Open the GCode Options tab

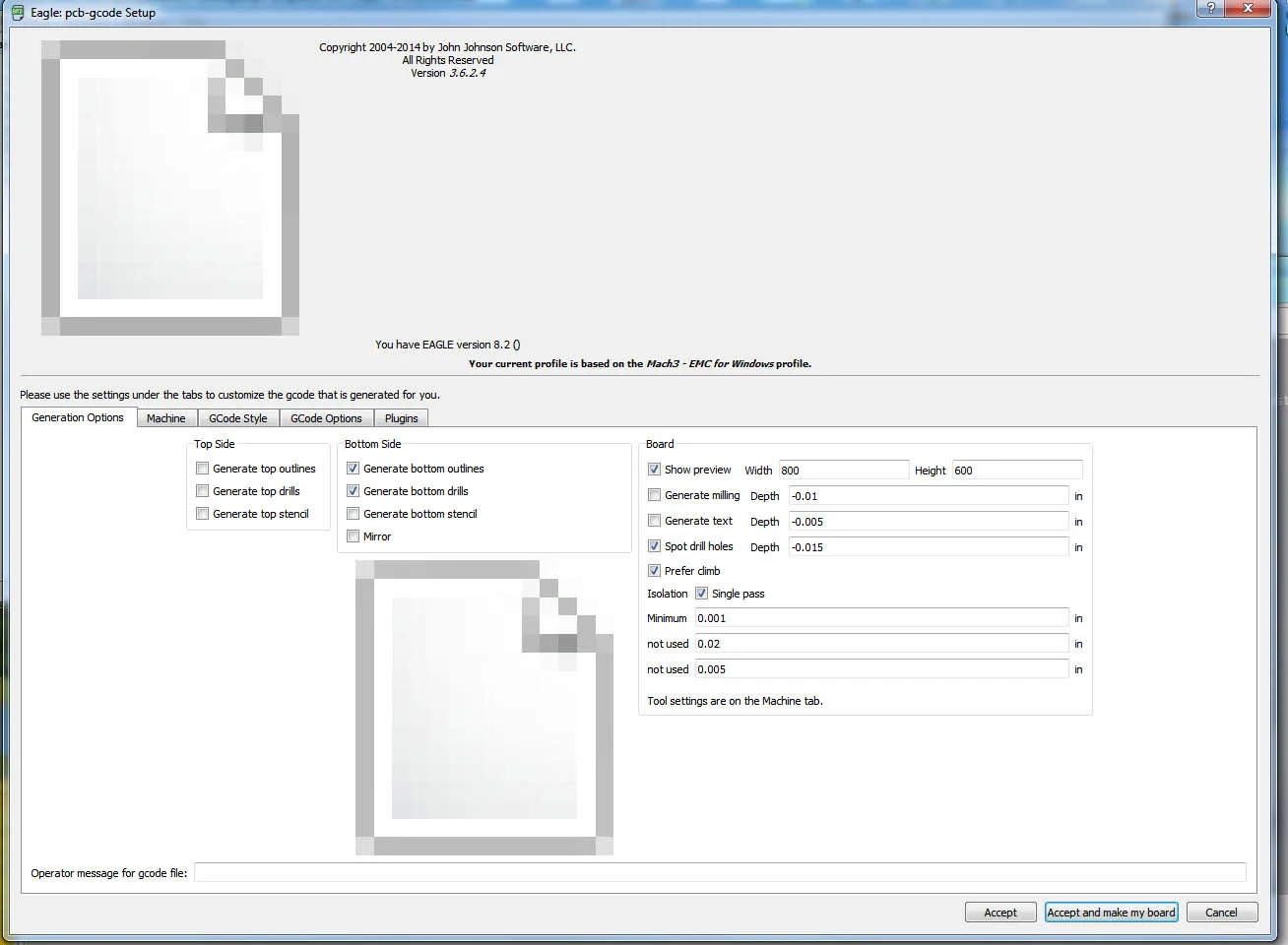(326, 418)
